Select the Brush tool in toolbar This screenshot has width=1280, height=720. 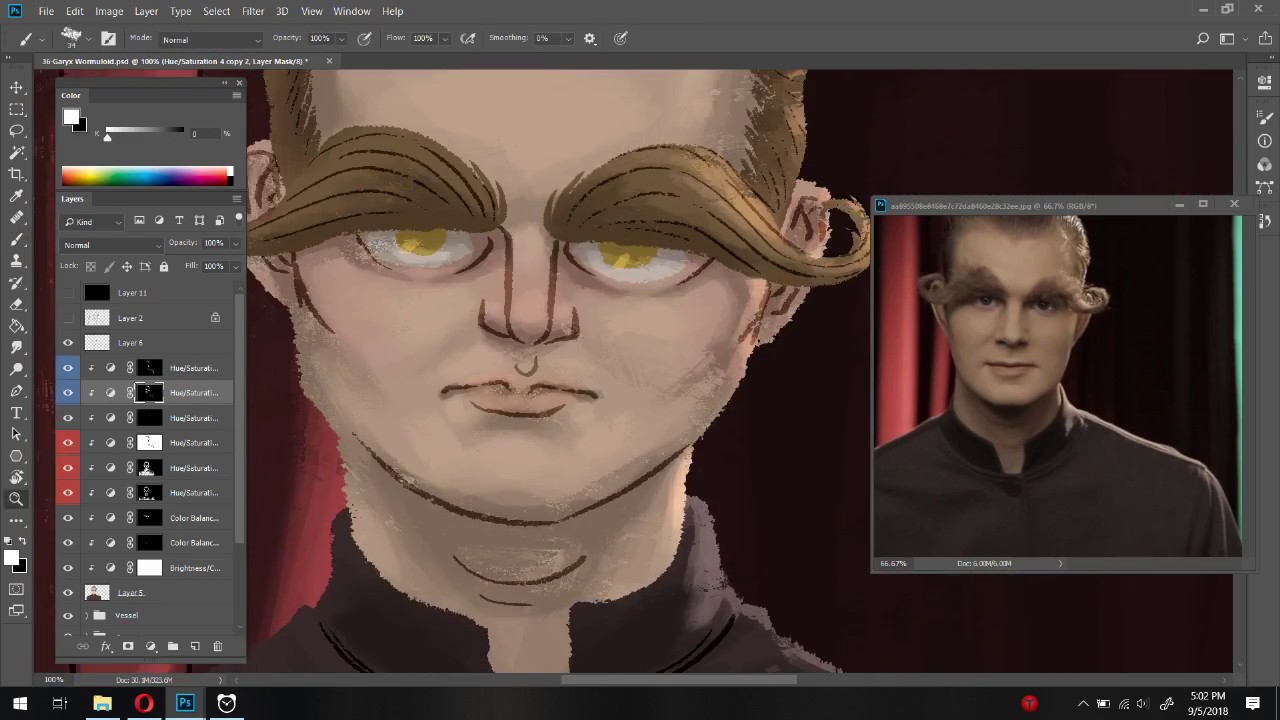pos(17,240)
